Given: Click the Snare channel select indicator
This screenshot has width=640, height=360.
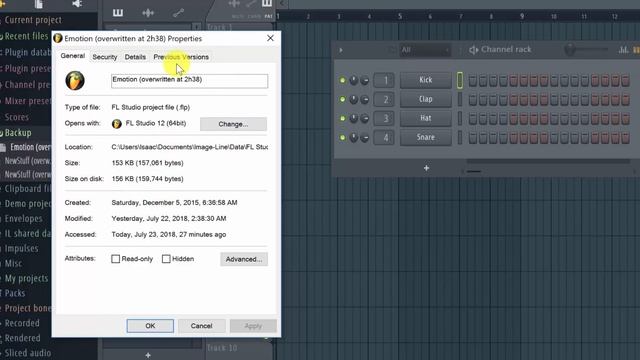Looking at the screenshot, I should [x=460, y=138].
